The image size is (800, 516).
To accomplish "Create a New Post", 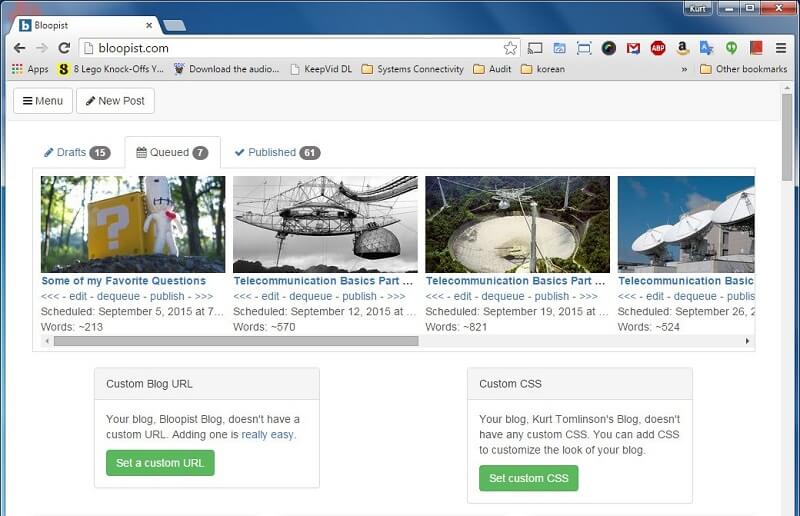I will click(x=115, y=101).
